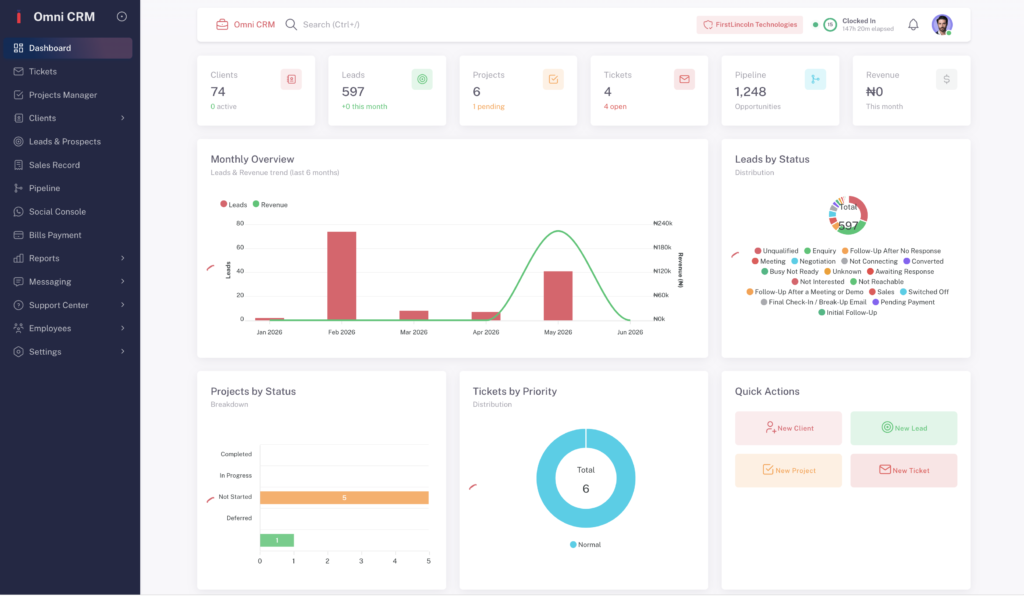Image resolution: width=1024 pixels, height=597 pixels.
Task: Open the notifications bell icon
Action: pos(913,25)
